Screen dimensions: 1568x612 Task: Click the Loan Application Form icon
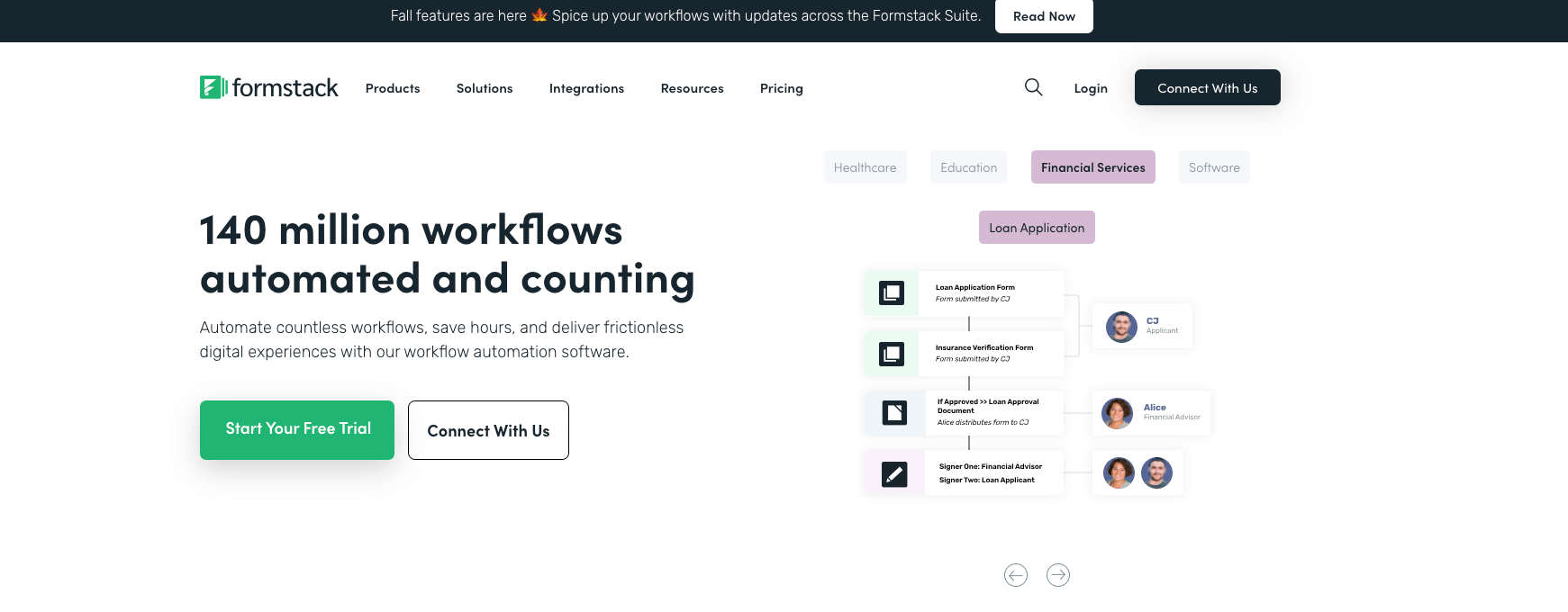pyautogui.click(x=892, y=293)
